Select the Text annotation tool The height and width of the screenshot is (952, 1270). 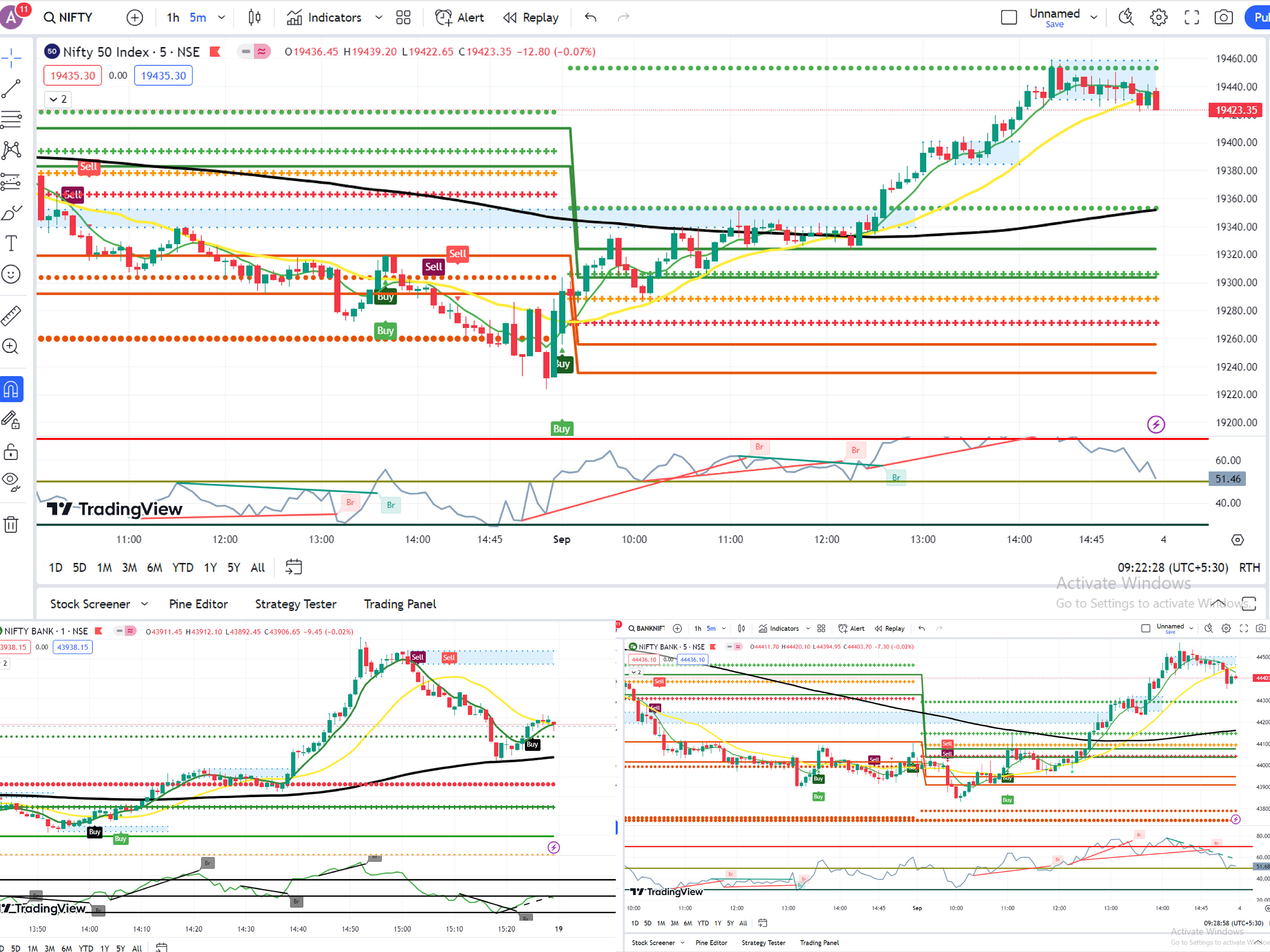pyautogui.click(x=11, y=243)
